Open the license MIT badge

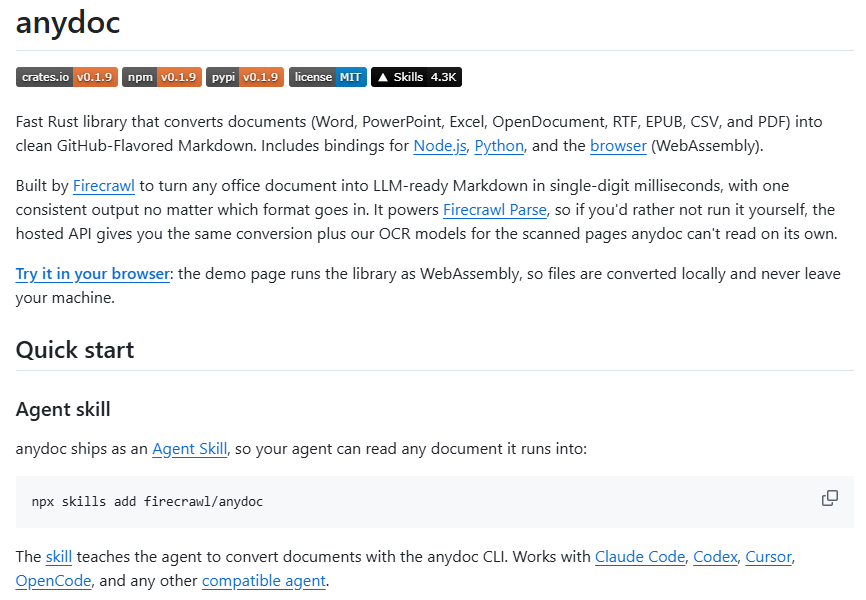point(328,77)
